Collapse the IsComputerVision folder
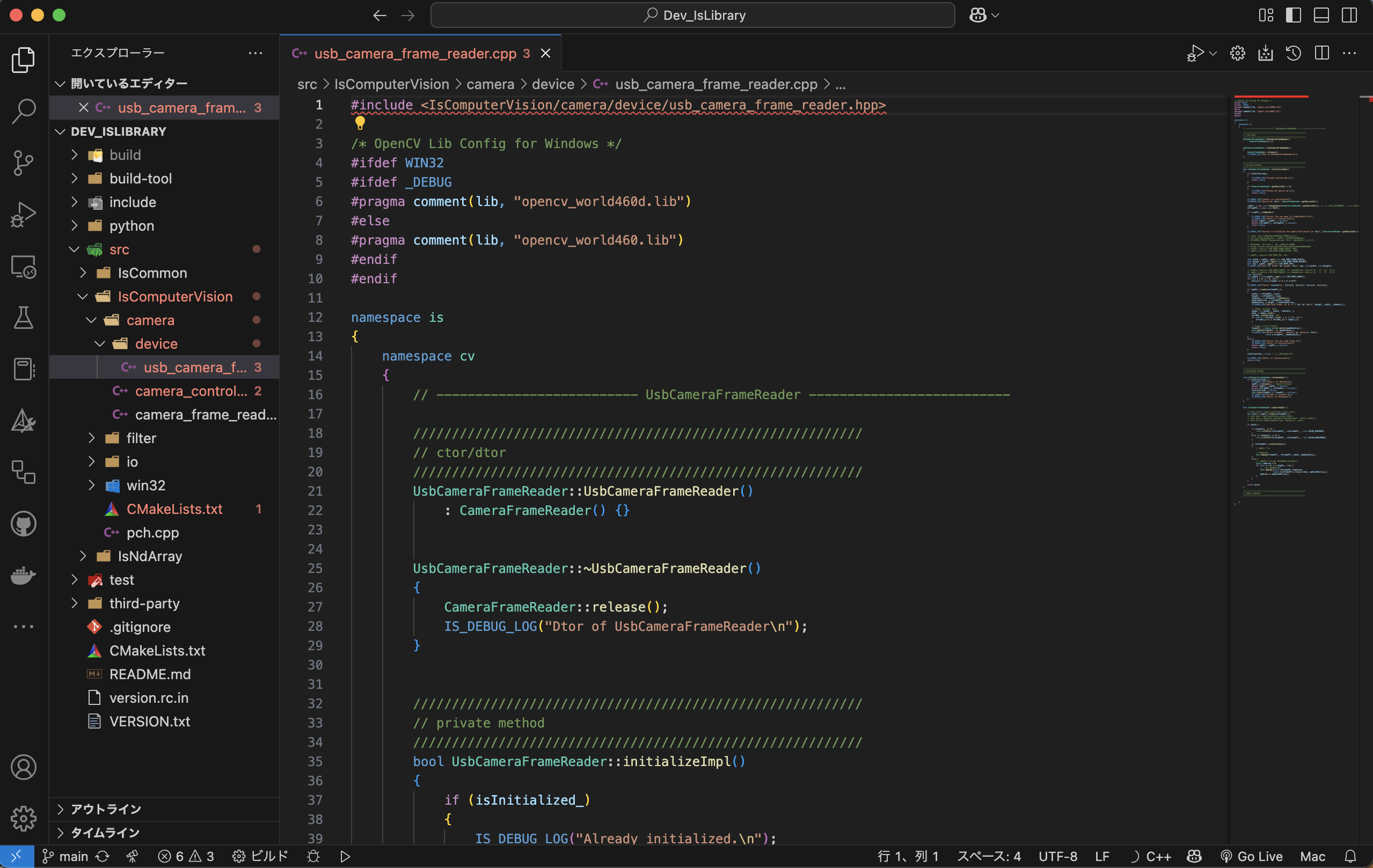This screenshot has width=1373, height=868. pyautogui.click(x=174, y=296)
